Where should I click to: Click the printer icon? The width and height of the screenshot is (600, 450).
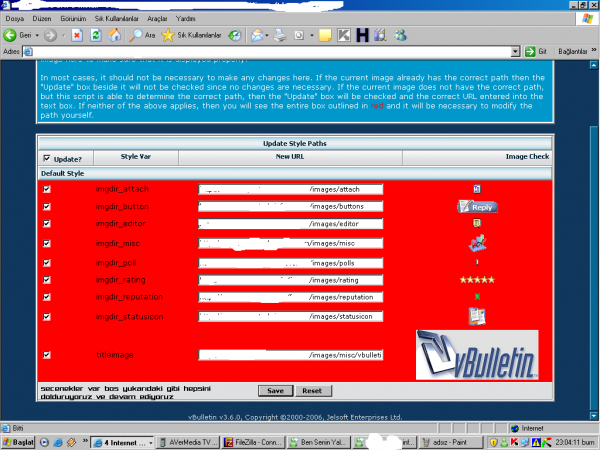[x=280, y=36]
